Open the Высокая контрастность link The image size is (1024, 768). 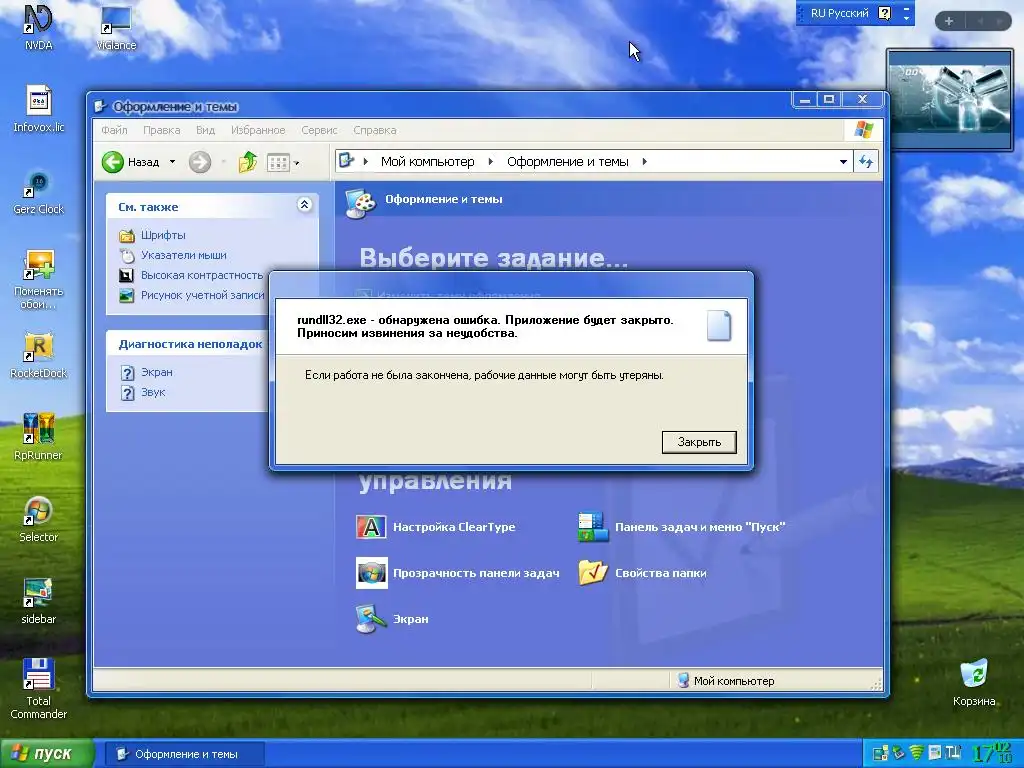click(202, 276)
